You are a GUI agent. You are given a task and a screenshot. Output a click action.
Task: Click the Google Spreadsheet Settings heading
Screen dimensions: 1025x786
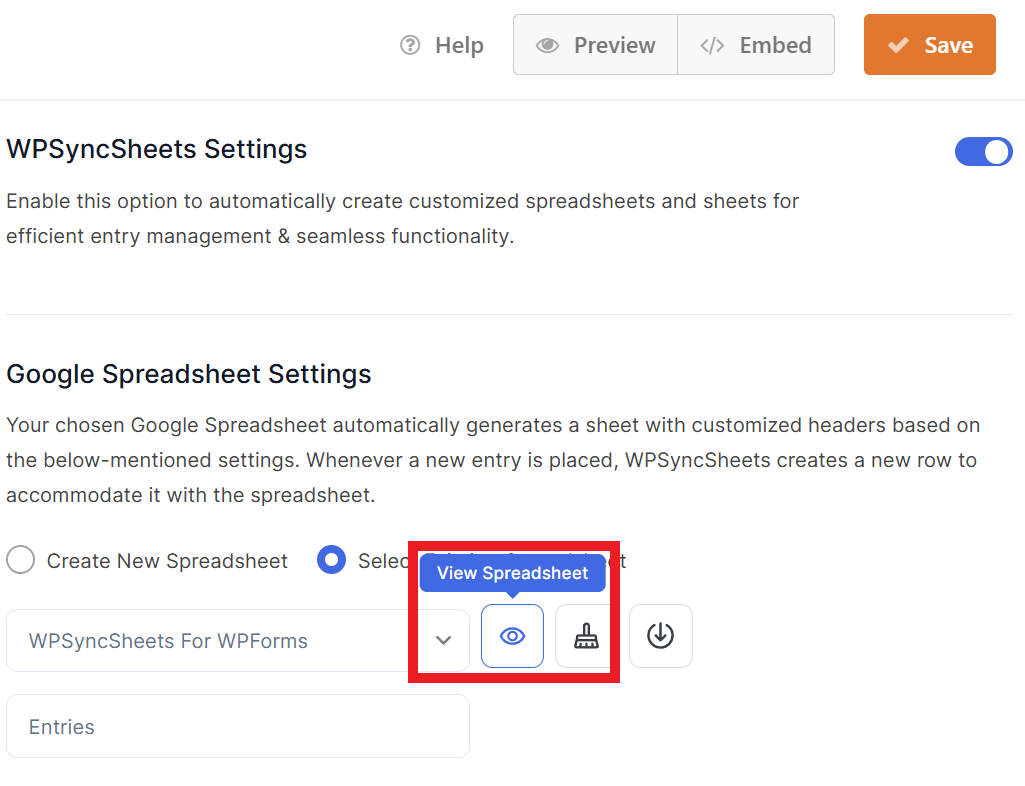point(189,374)
